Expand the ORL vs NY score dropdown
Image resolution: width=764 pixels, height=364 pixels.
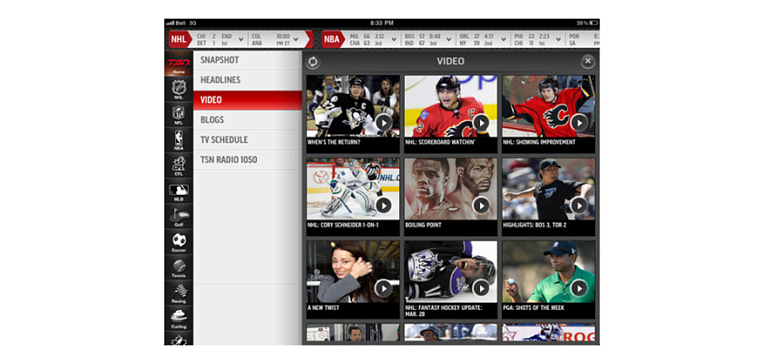[502, 39]
